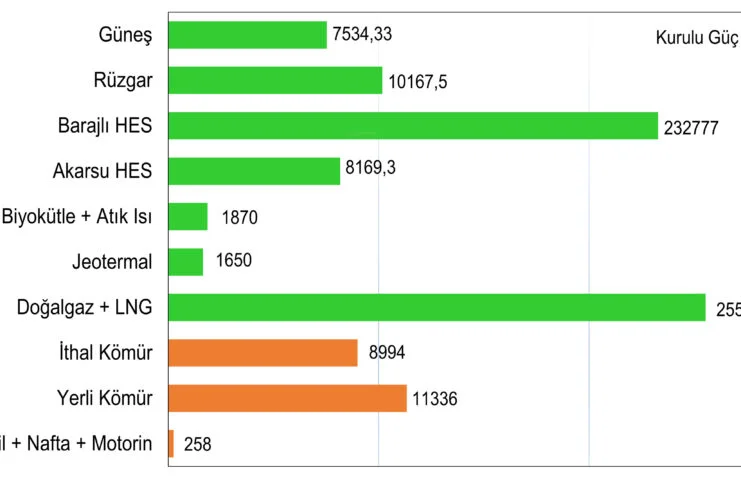Click the Biyokütle + Atık Isı bar

click(188, 216)
